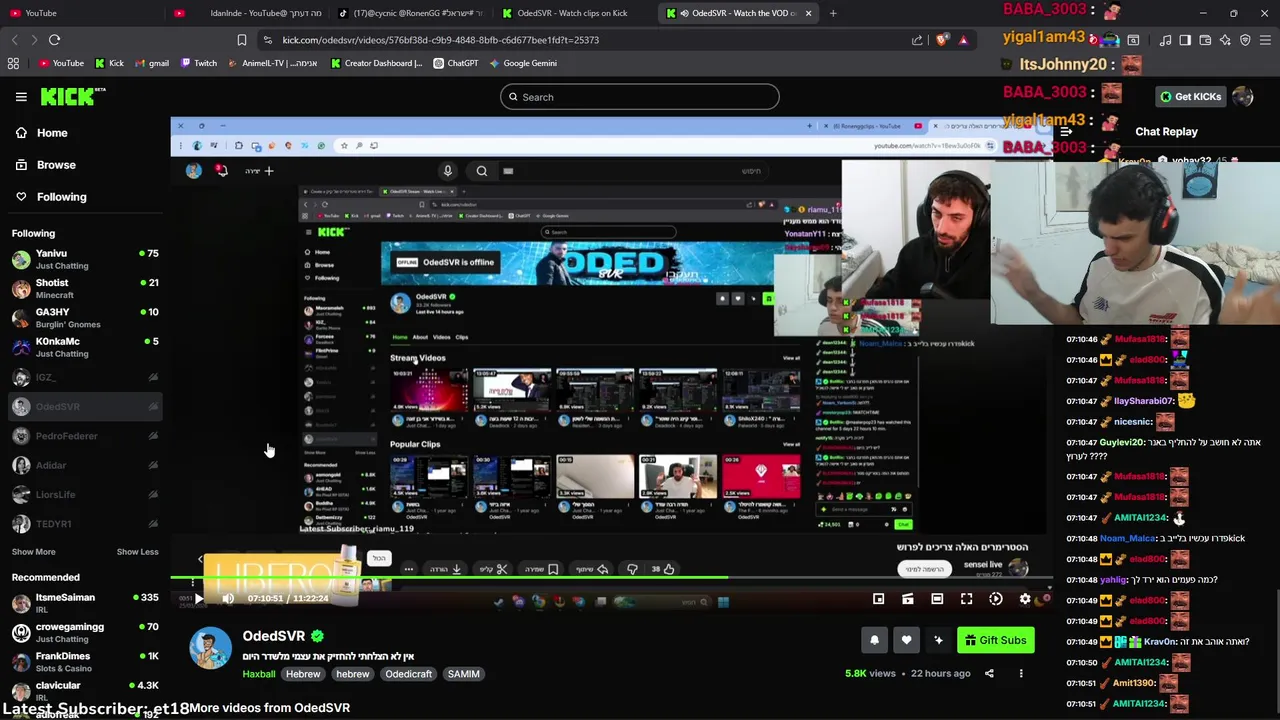Select the Odedicraft tag

click(408, 674)
